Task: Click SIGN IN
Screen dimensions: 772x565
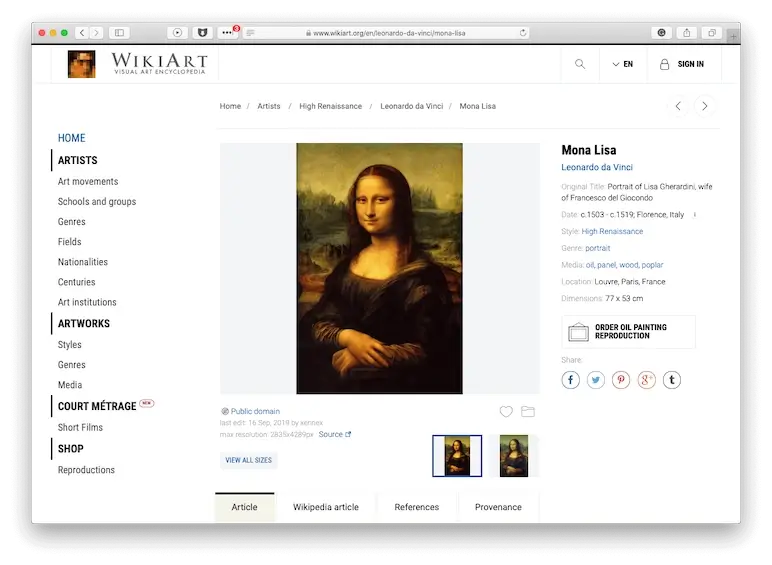Action: (x=682, y=64)
